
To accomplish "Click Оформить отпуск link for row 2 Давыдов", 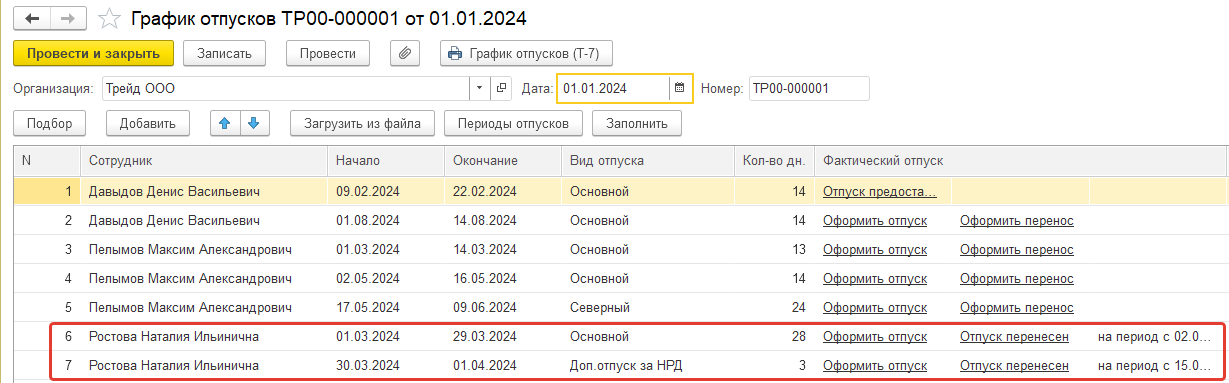I will [875, 220].
